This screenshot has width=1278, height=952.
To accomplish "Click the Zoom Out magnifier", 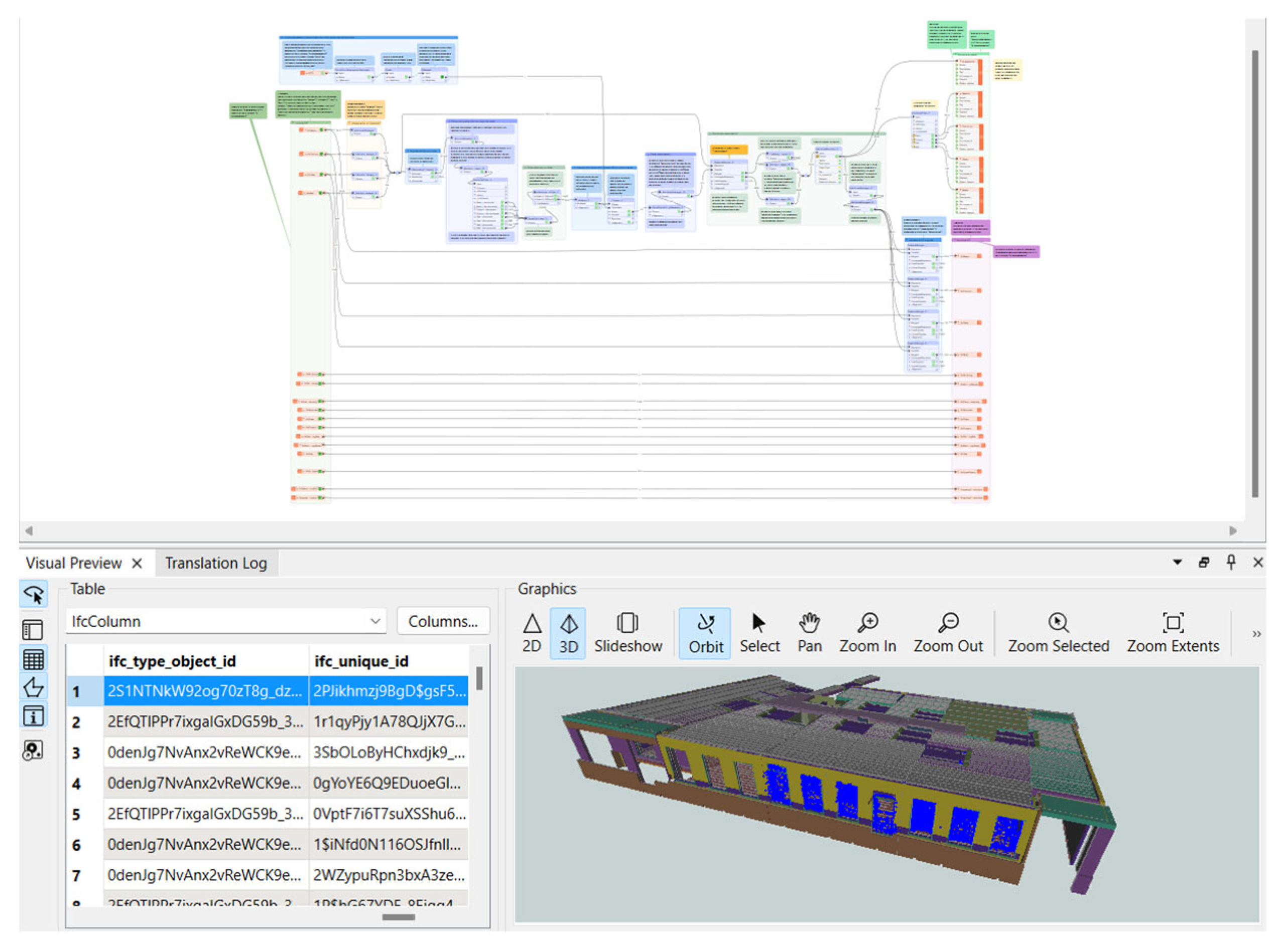I will (948, 633).
